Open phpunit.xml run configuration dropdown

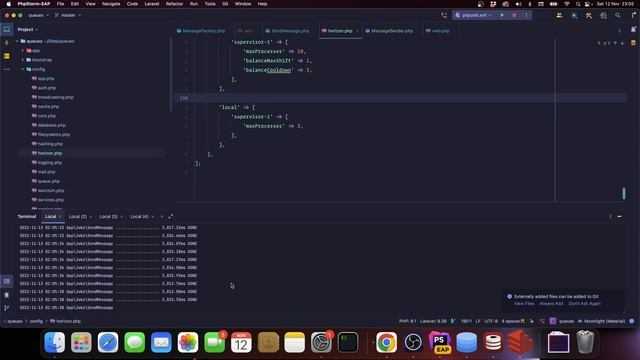(473, 15)
